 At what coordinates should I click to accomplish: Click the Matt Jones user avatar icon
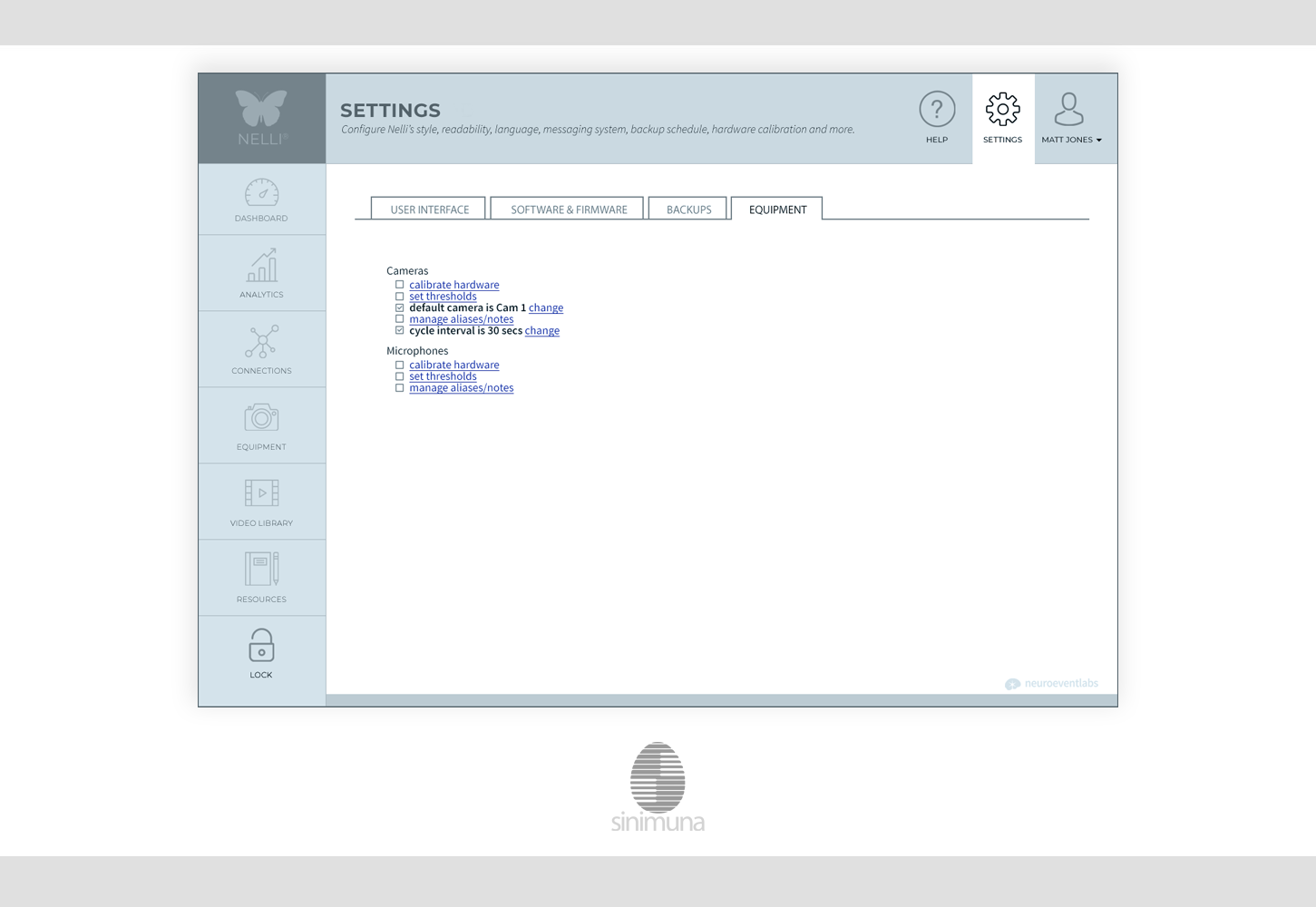[x=1069, y=109]
